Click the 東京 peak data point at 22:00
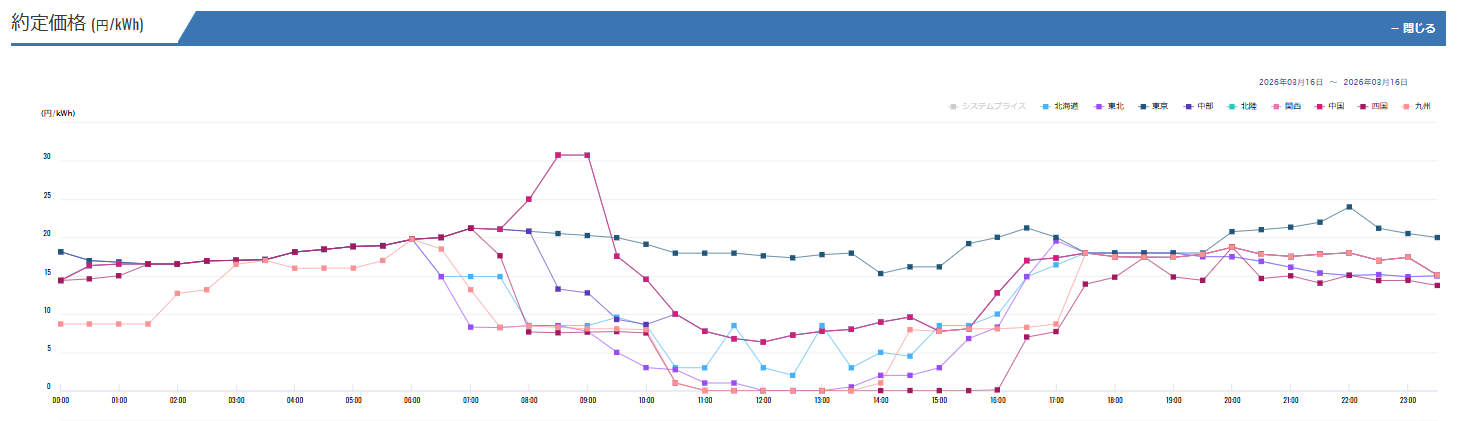 pos(1350,207)
